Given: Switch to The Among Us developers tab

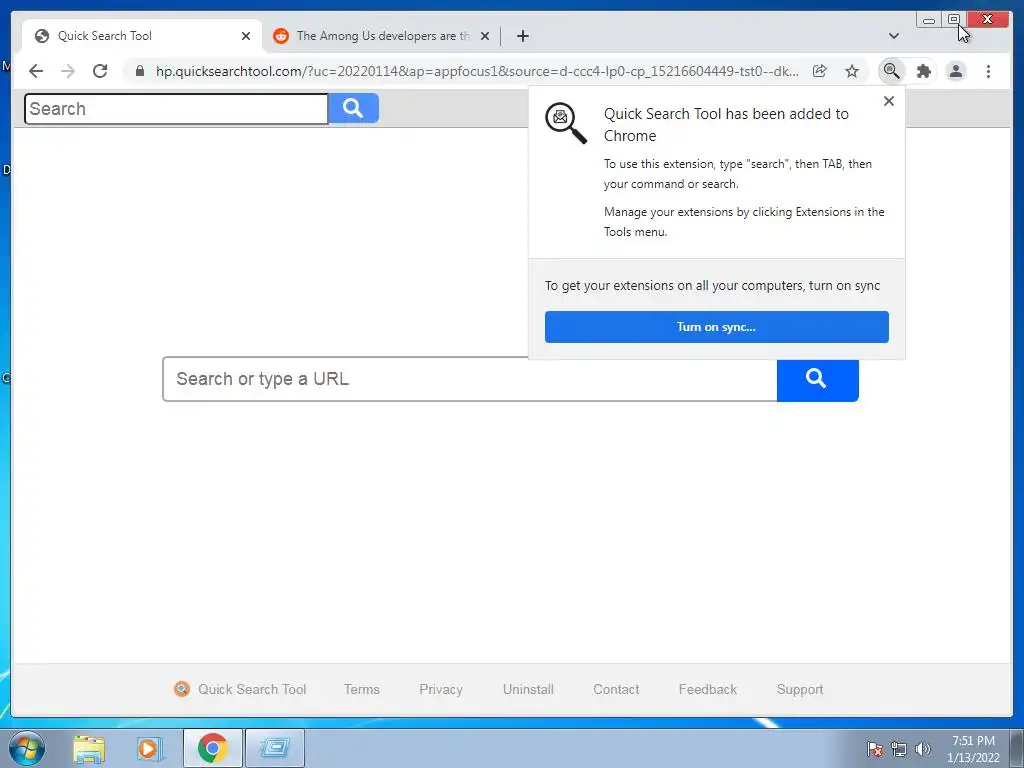Looking at the screenshot, I should (382, 36).
